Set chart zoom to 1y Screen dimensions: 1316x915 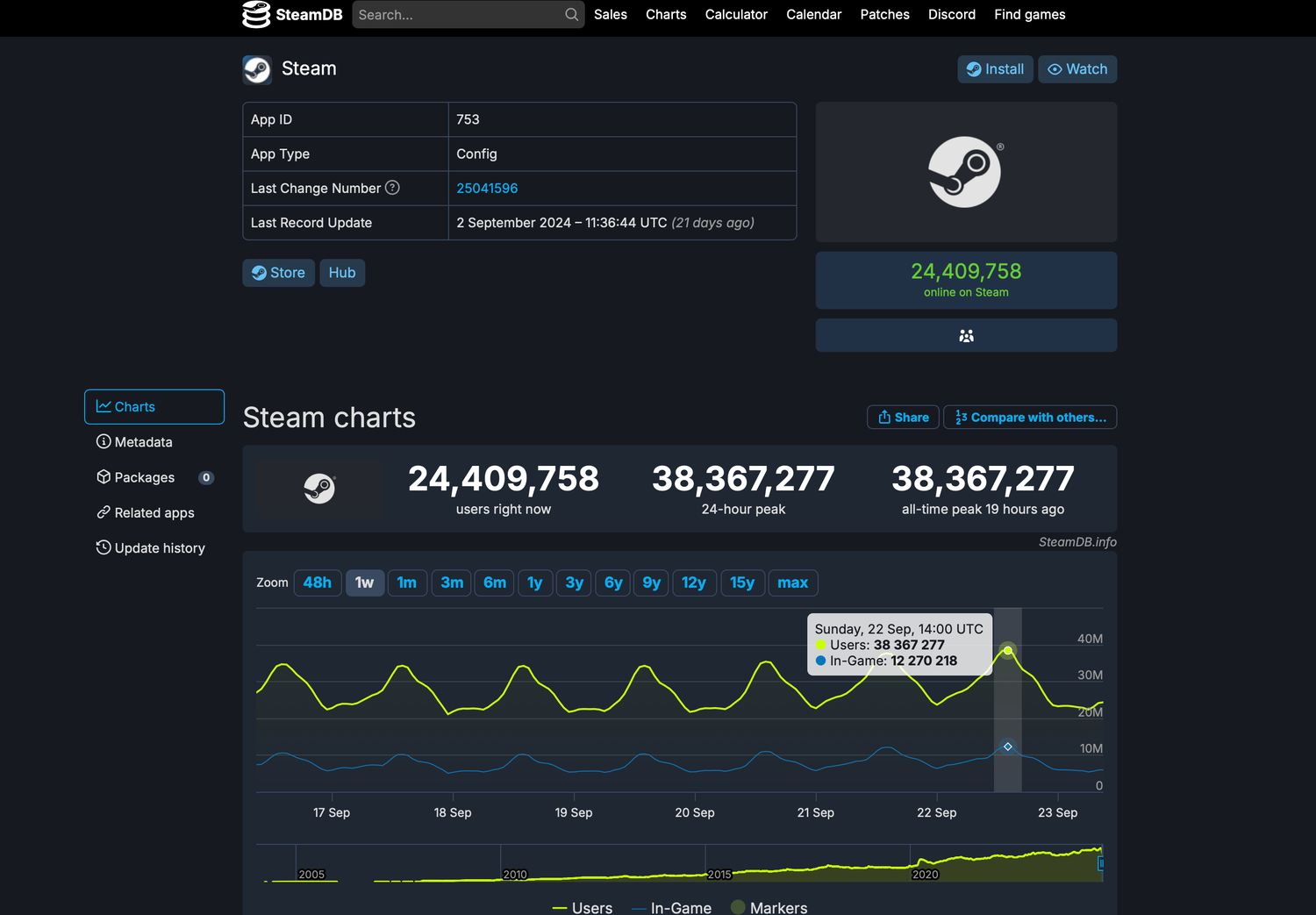535,583
